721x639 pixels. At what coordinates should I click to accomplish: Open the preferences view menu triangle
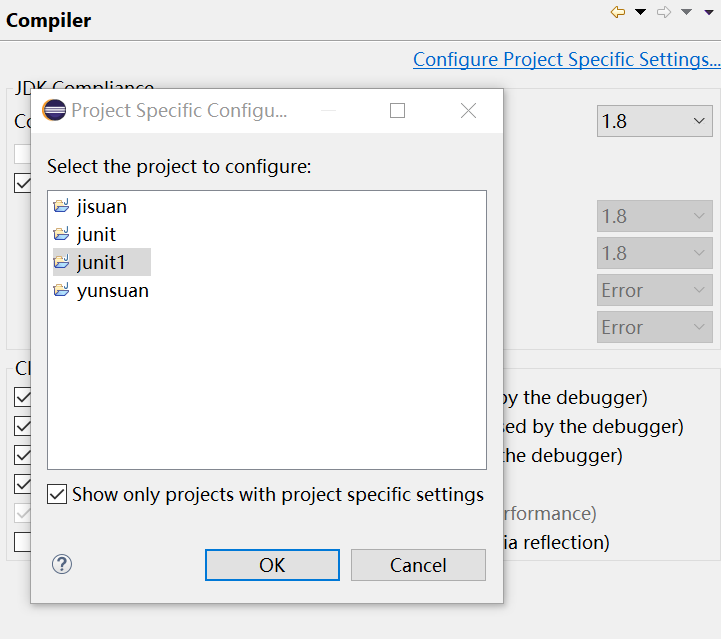click(x=708, y=12)
